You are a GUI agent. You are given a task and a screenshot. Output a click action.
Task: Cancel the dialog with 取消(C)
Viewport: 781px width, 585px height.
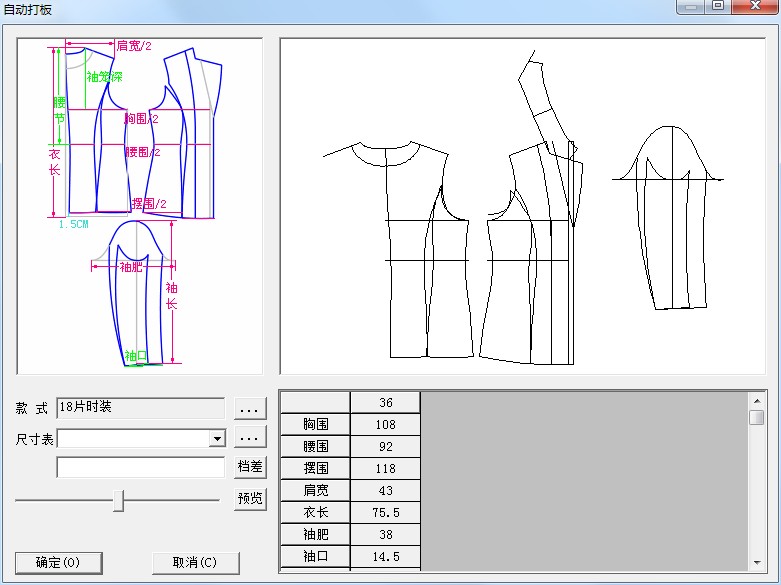click(195, 562)
